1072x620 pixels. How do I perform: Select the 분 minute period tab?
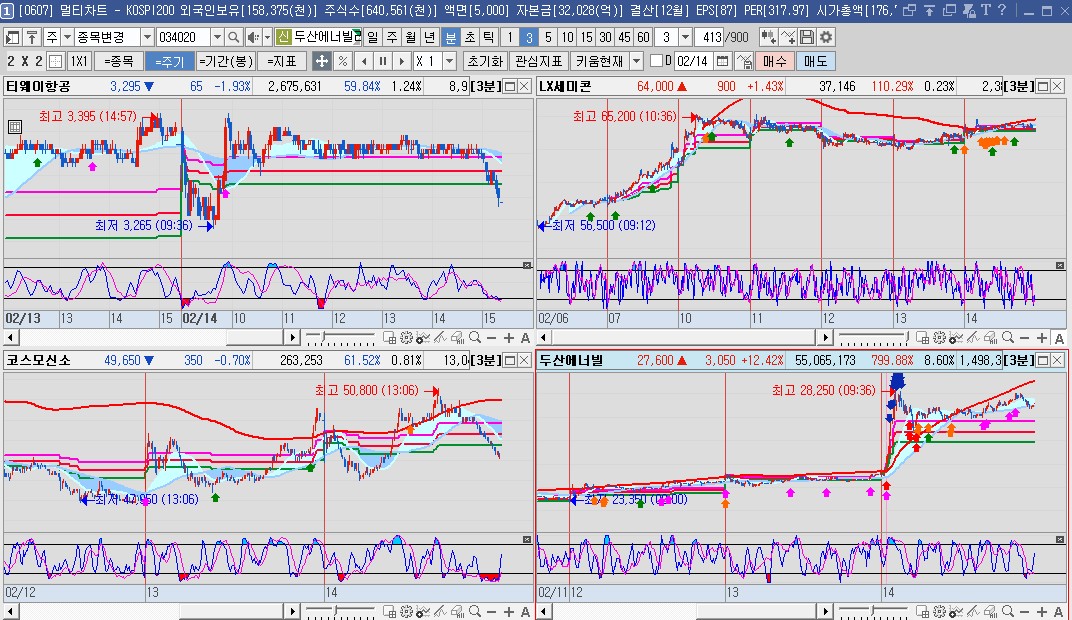pos(451,37)
